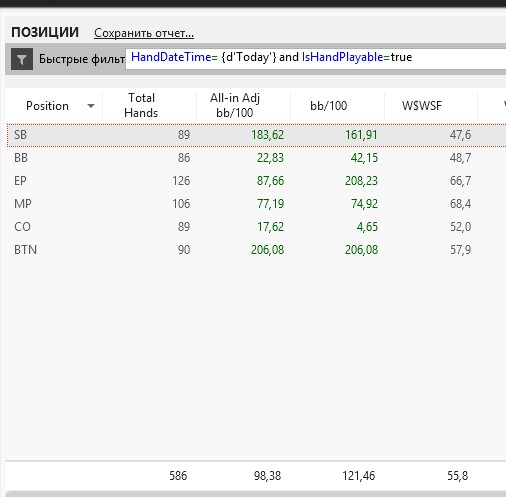Click the 17,62 All-in Adj value
This screenshot has height=497, width=506.
click(x=270, y=227)
